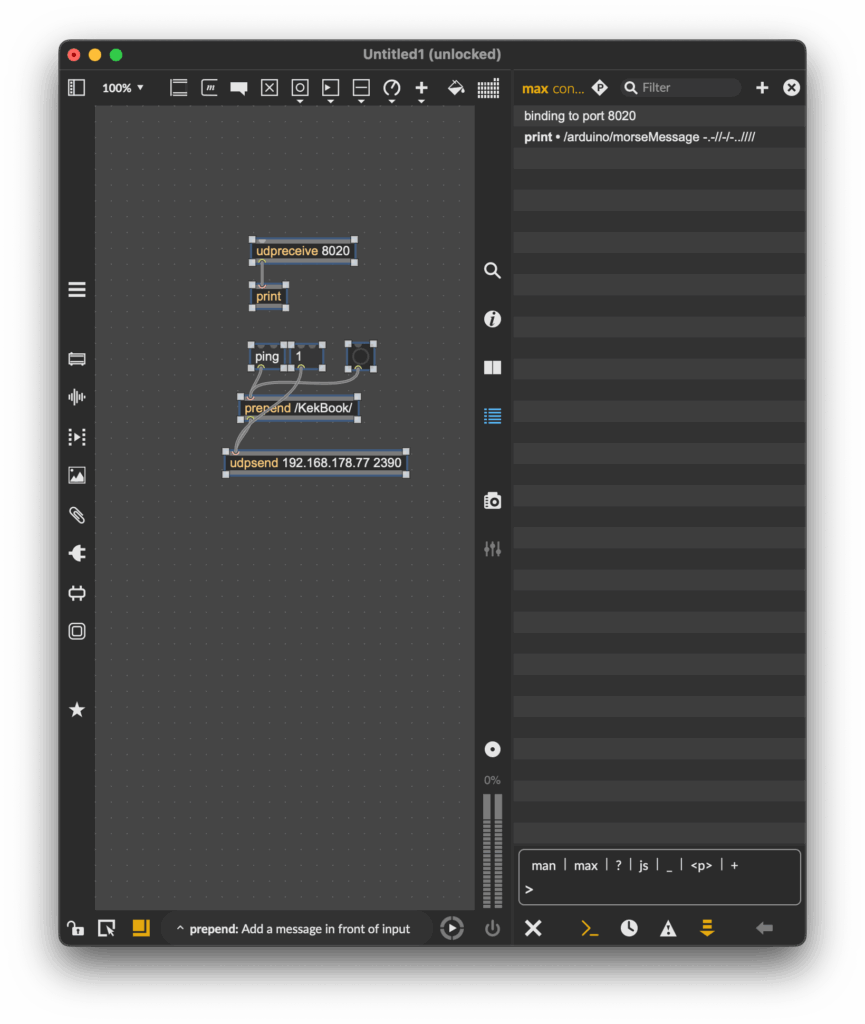Add a dial object from toolbar
The height and width of the screenshot is (1024, 865).
[x=392, y=88]
